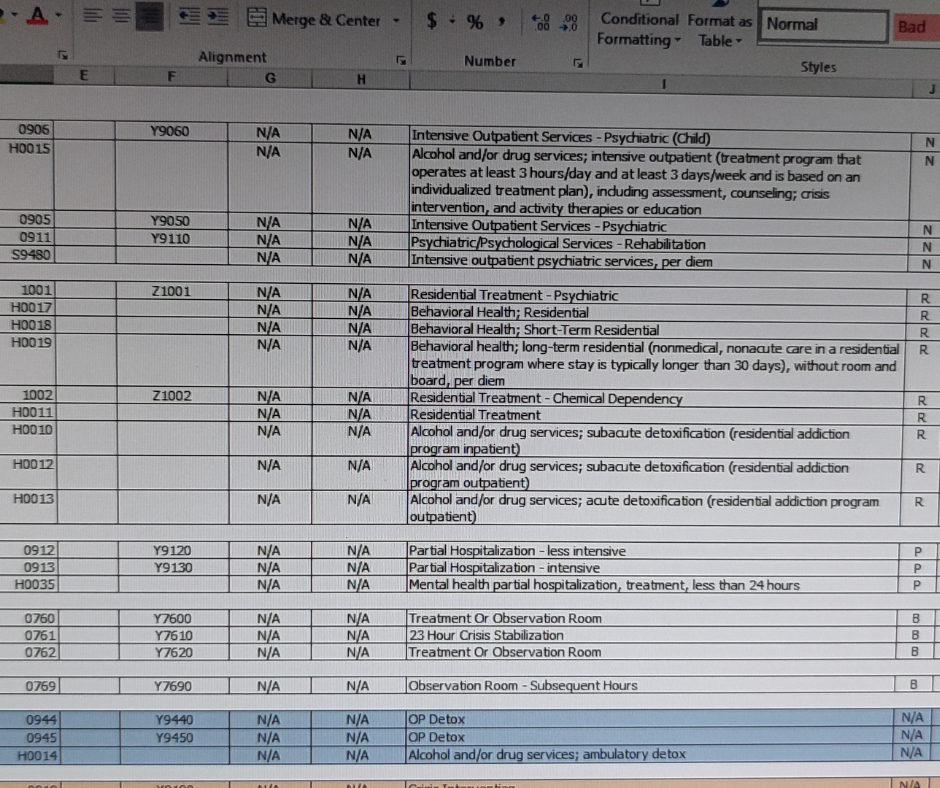This screenshot has width=940, height=788.
Task: Select column I header
Action: (x=663, y=85)
